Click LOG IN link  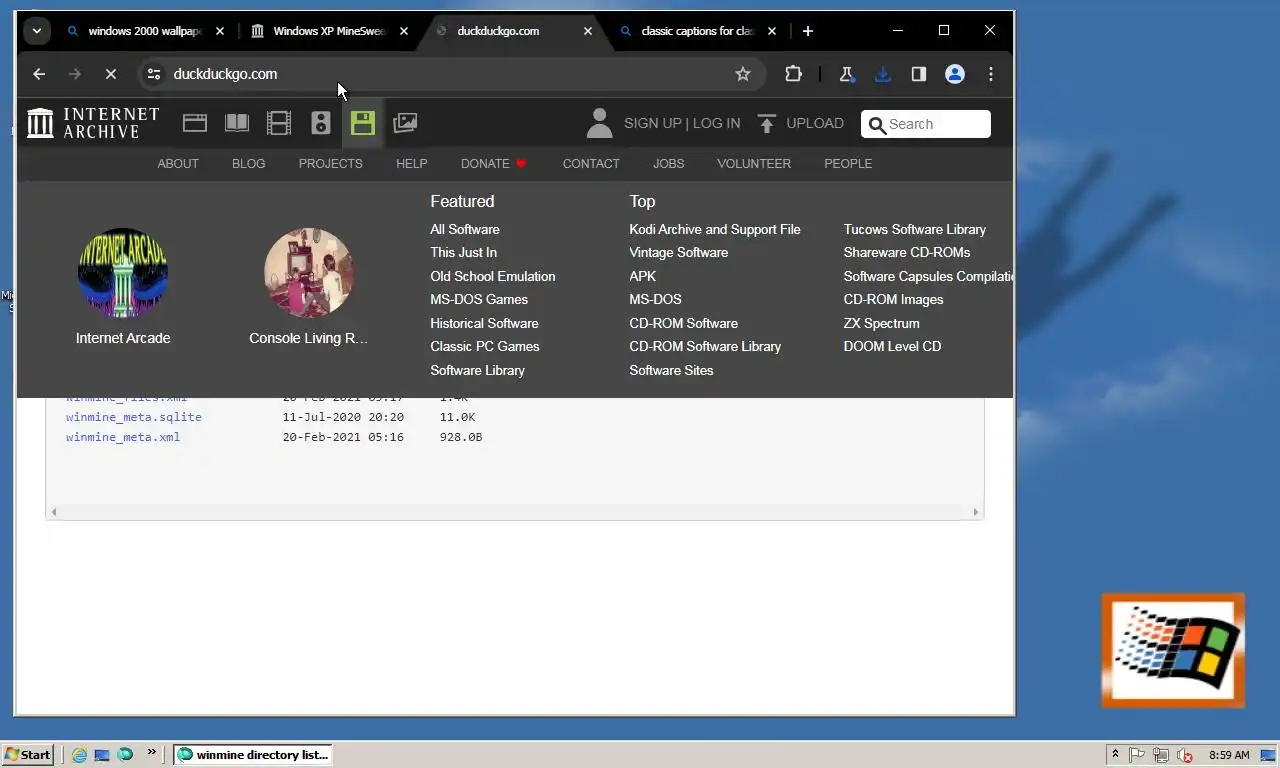click(717, 123)
